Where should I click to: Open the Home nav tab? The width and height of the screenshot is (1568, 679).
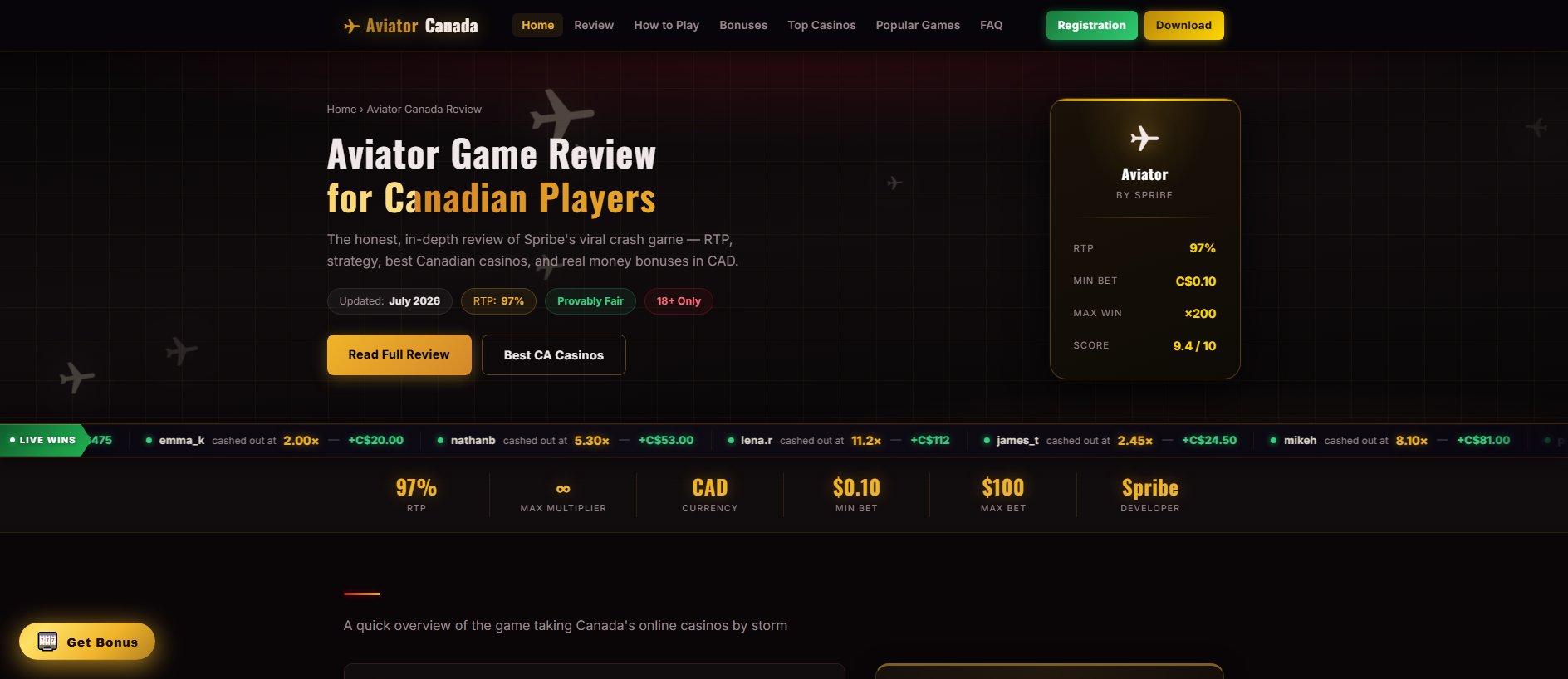tap(537, 25)
